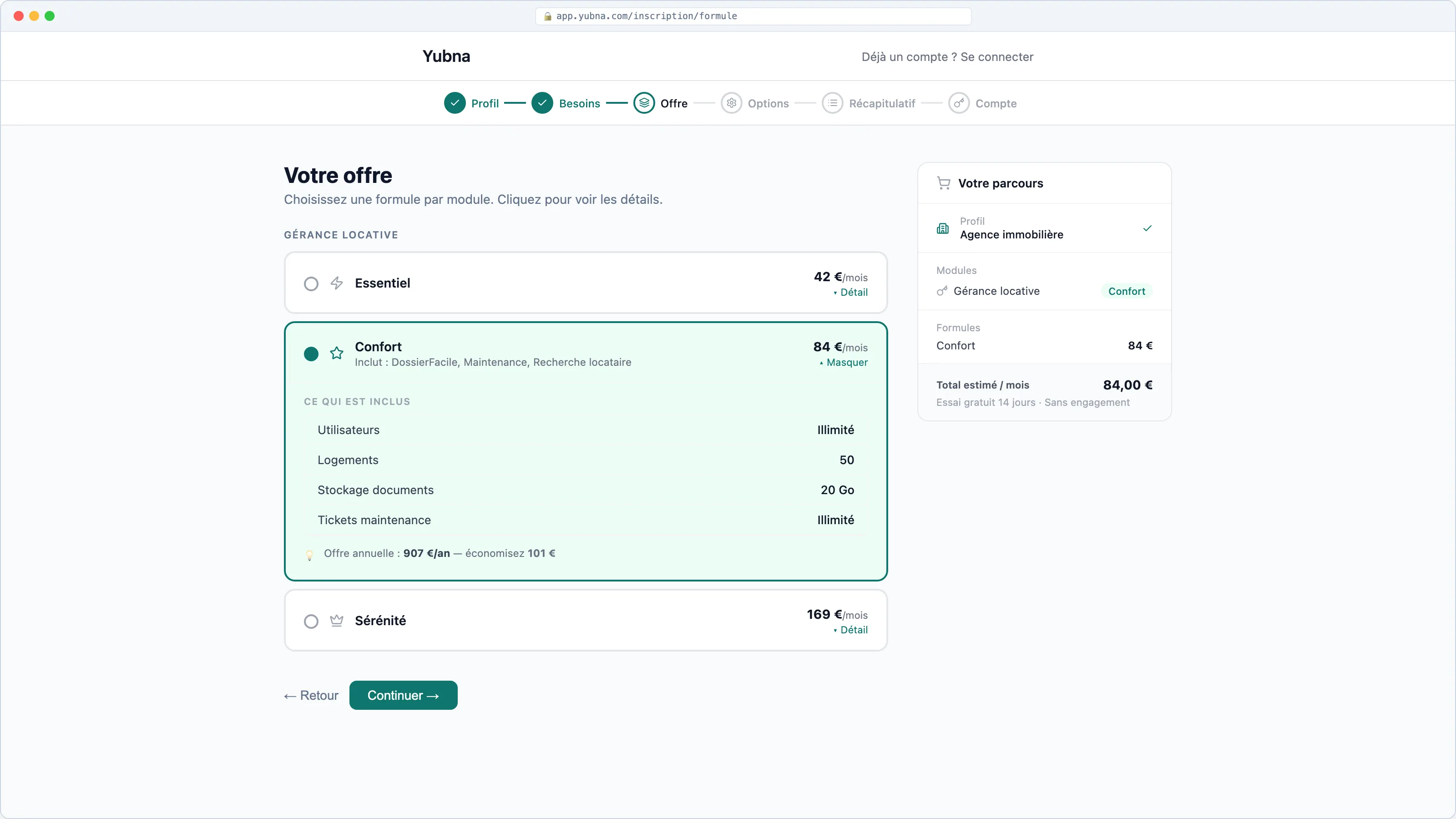1456x819 pixels.
Task: Select the Essentiel radio button
Action: click(x=311, y=283)
